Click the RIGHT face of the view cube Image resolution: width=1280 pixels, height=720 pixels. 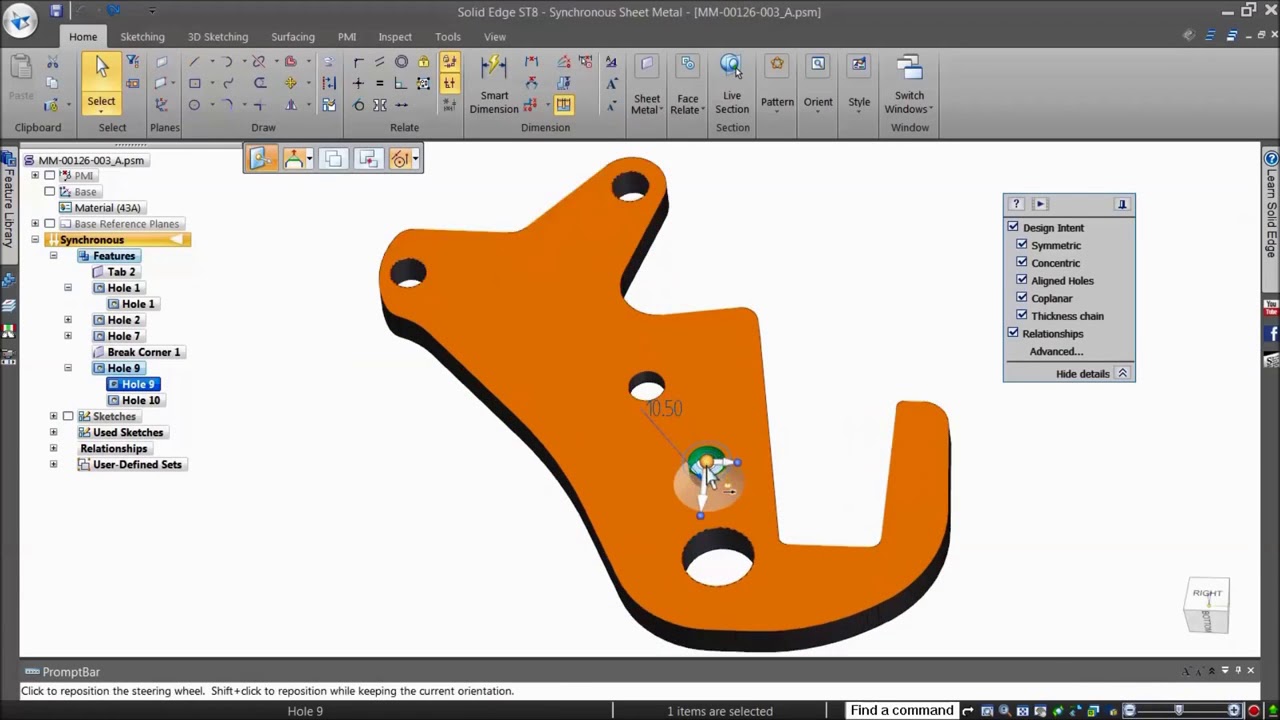pyautogui.click(x=1207, y=594)
